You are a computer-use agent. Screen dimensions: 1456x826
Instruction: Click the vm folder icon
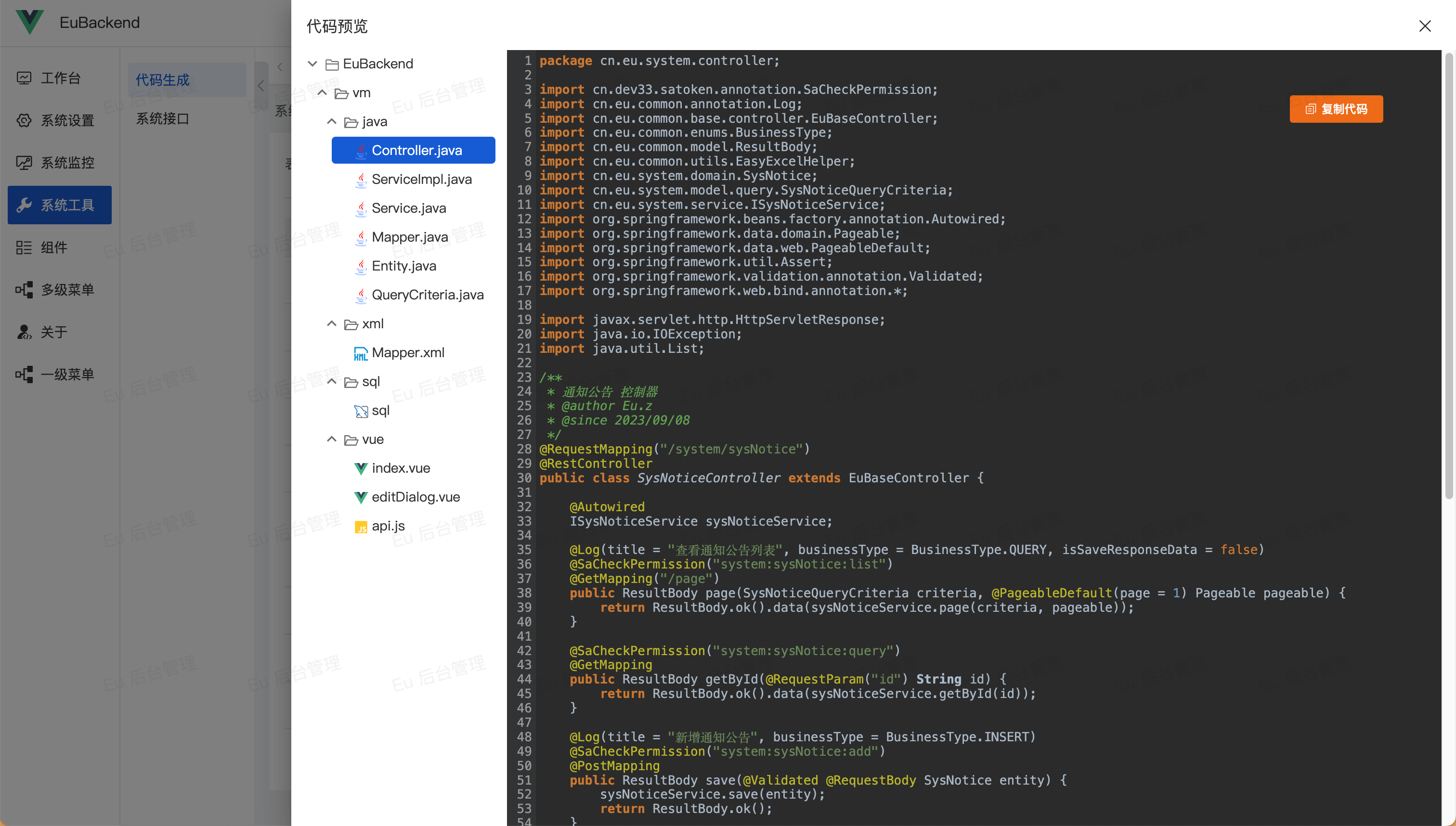tap(341, 93)
